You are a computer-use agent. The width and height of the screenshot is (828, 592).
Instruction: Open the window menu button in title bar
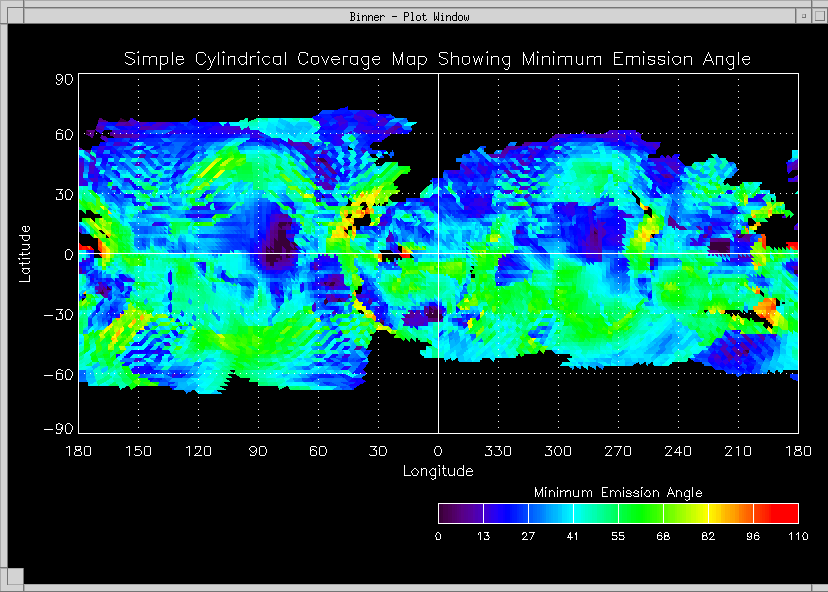click(x=12, y=16)
